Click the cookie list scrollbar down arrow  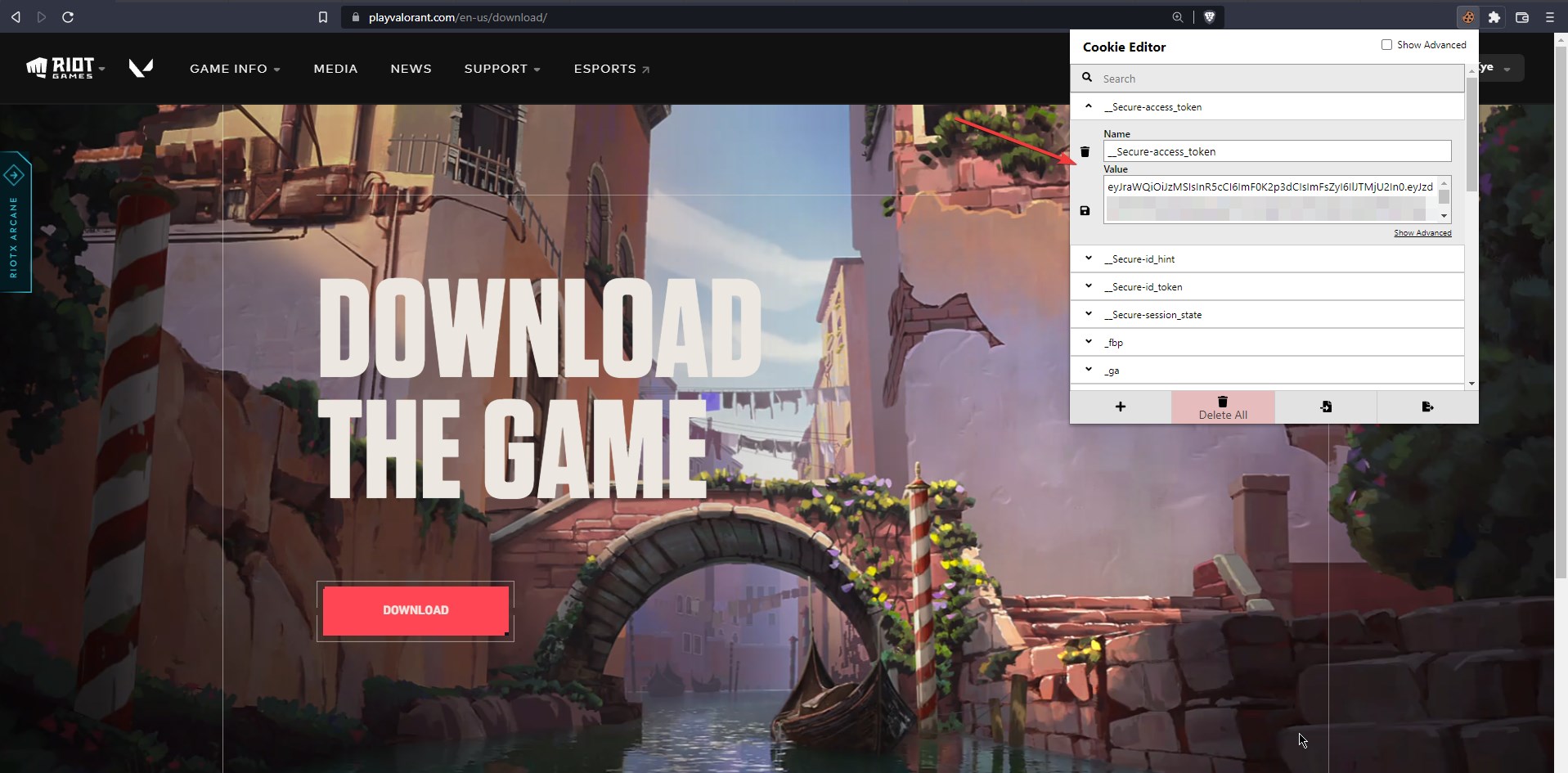click(x=1471, y=383)
